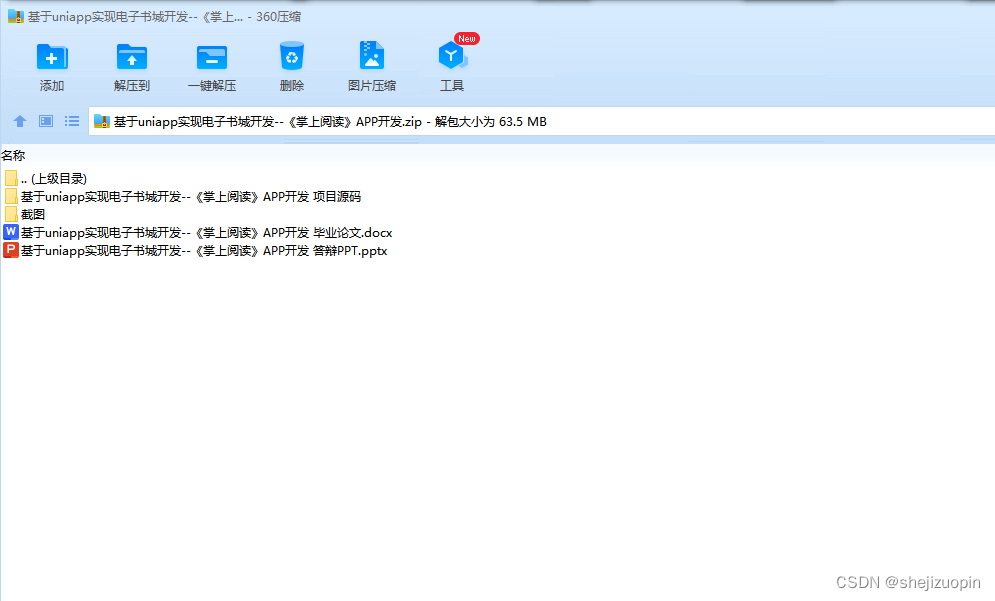The width and height of the screenshot is (995, 601).
Task: Click the 360压缩 app icon in title bar
Action: pyautogui.click(x=16, y=17)
